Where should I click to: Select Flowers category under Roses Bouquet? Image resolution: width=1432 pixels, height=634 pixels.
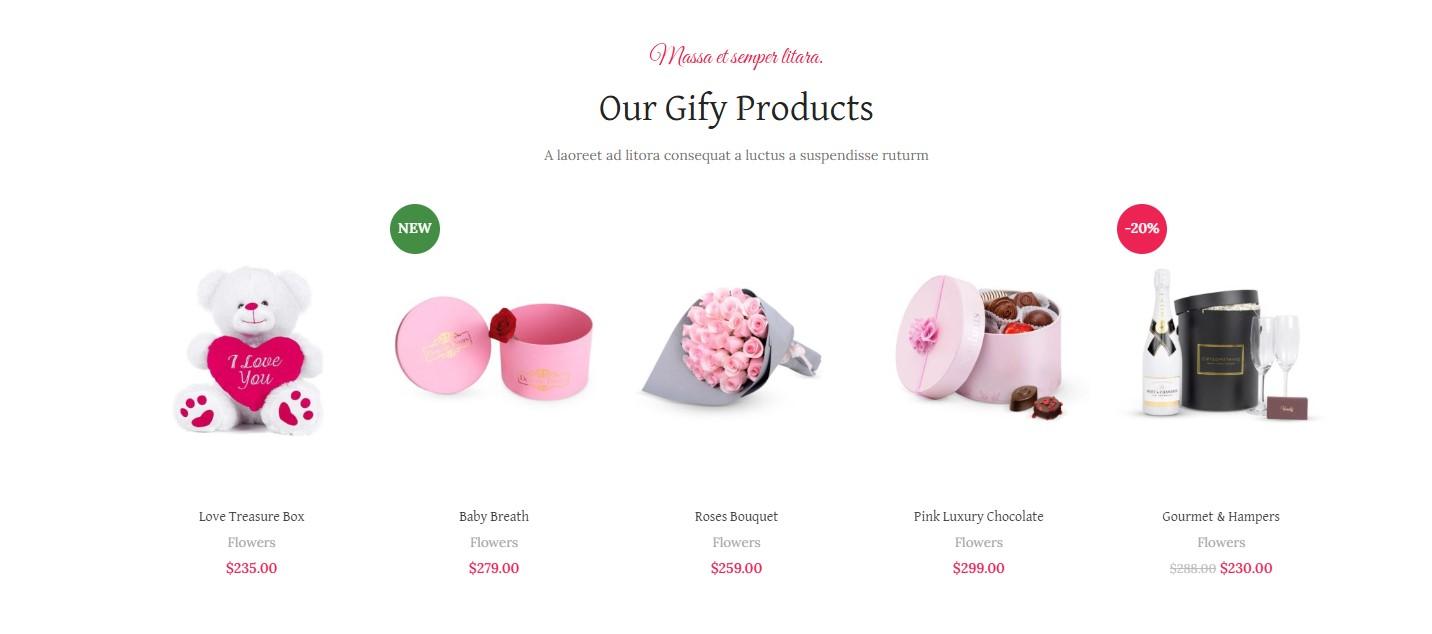click(736, 542)
